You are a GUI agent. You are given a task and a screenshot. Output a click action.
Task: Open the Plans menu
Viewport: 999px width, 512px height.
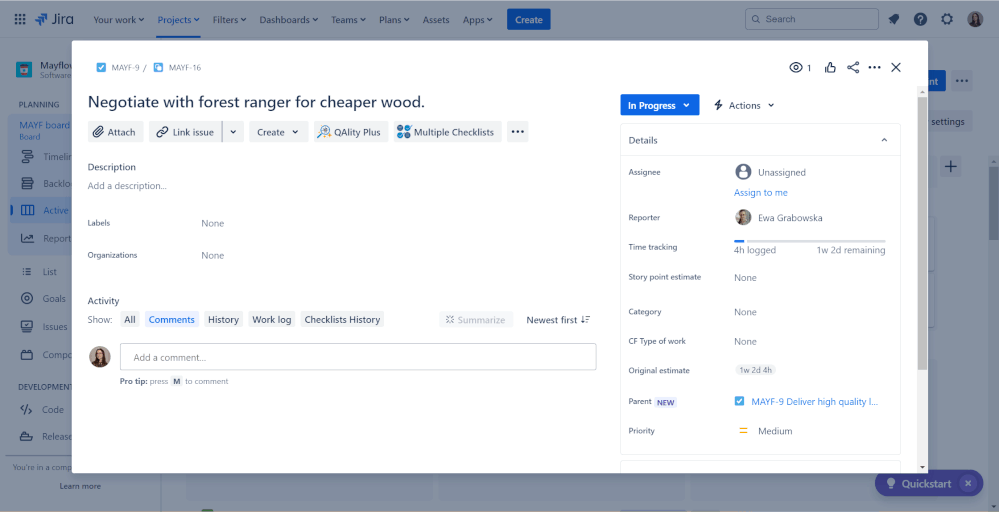pos(394,20)
